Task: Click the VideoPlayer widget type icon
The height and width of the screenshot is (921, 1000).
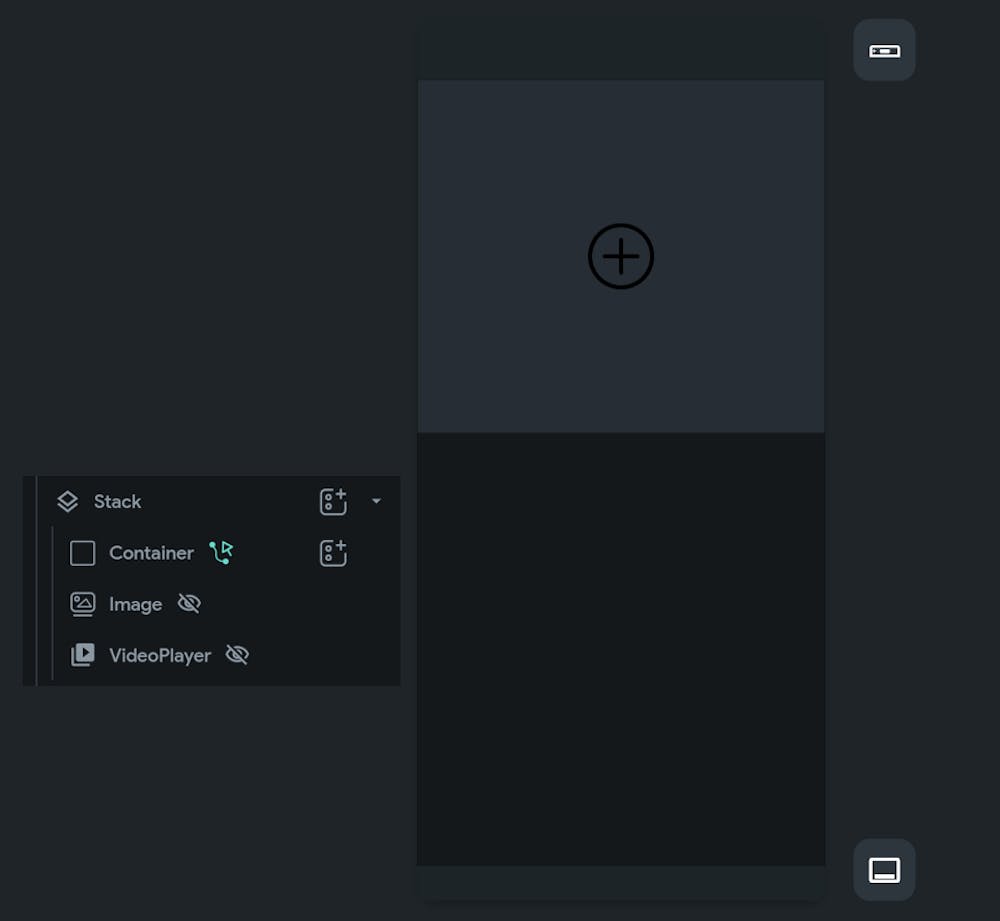Action: (82, 655)
